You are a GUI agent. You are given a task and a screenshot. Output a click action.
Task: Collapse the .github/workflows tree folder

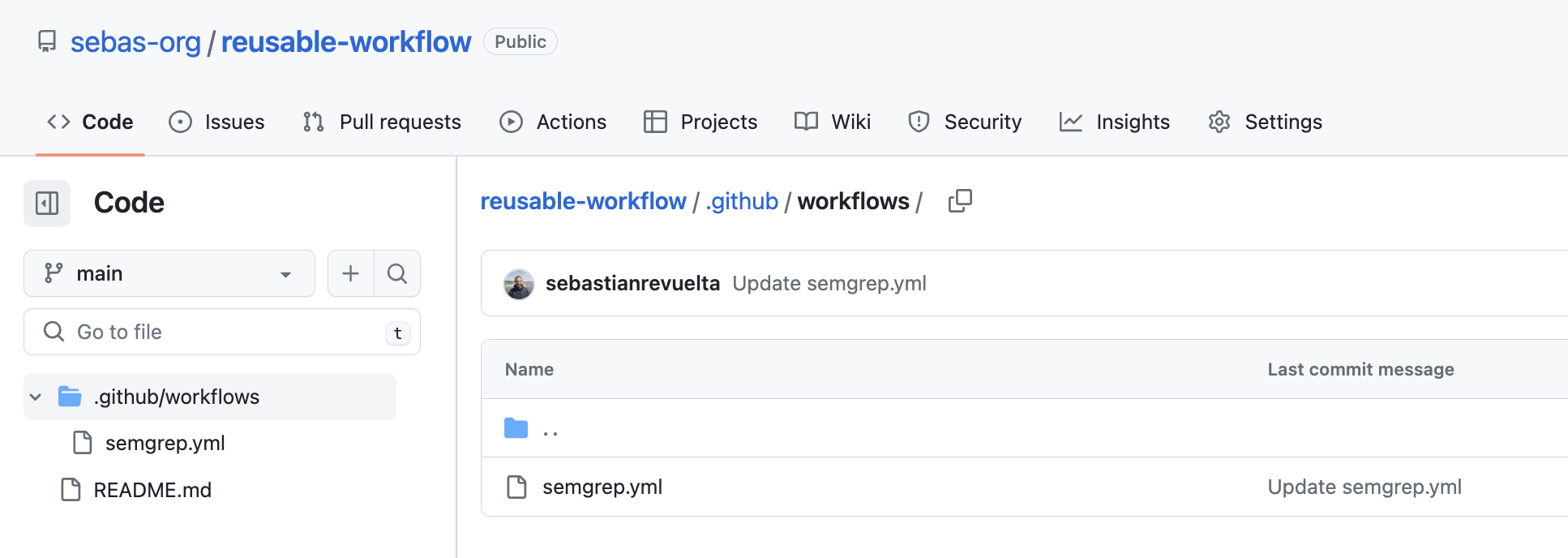coord(36,397)
